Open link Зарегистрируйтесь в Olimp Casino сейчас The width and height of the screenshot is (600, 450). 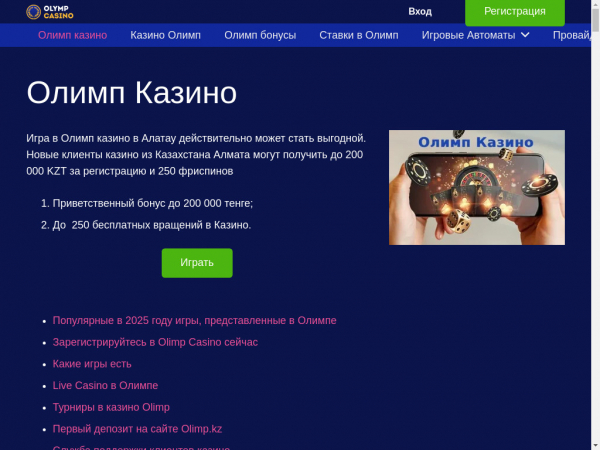pos(155,342)
